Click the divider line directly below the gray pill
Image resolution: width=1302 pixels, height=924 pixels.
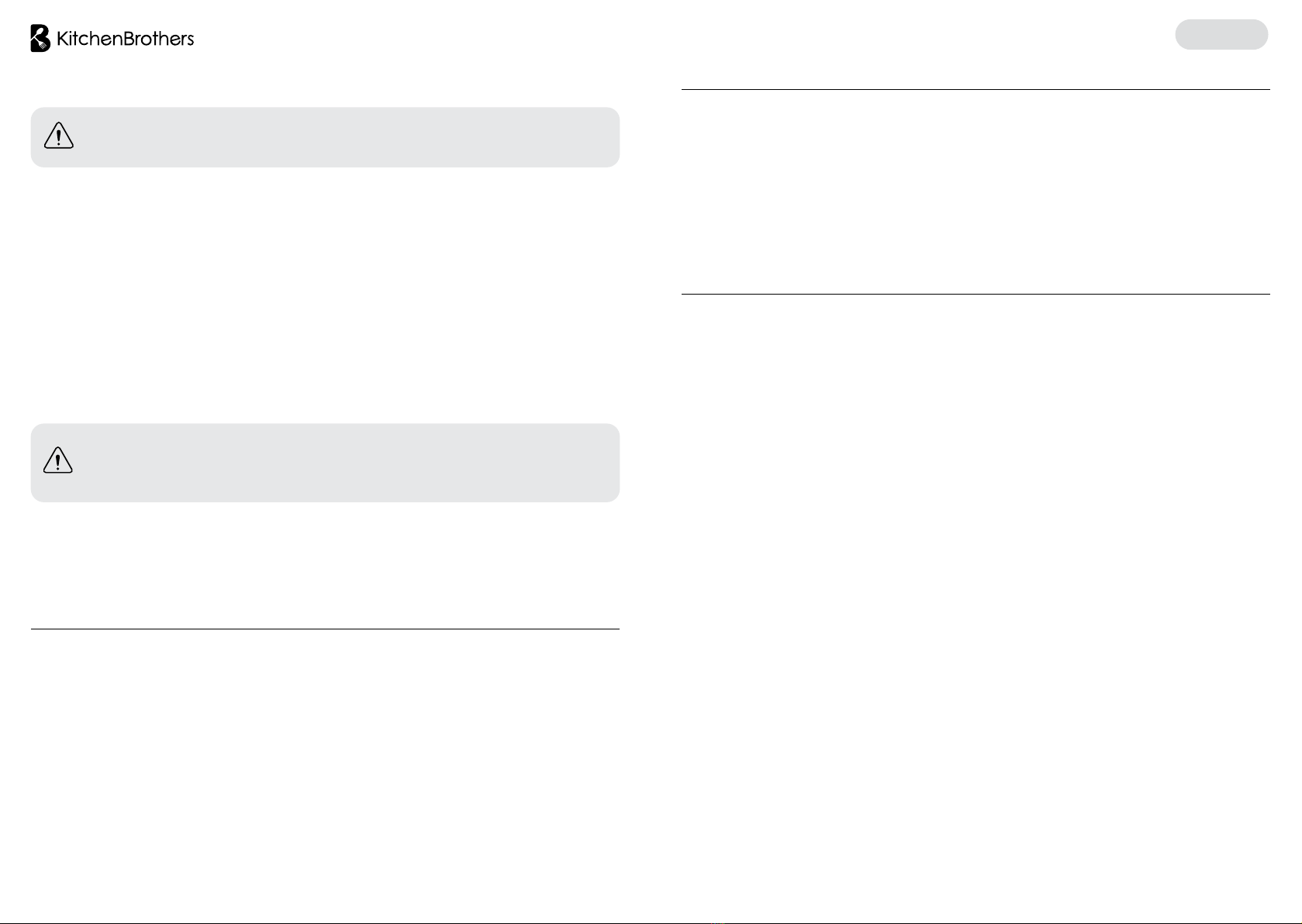(976, 89)
